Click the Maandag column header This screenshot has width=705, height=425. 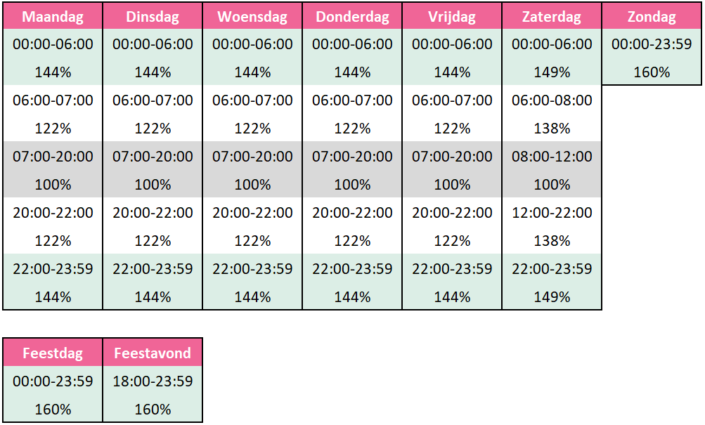click(52, 17)
